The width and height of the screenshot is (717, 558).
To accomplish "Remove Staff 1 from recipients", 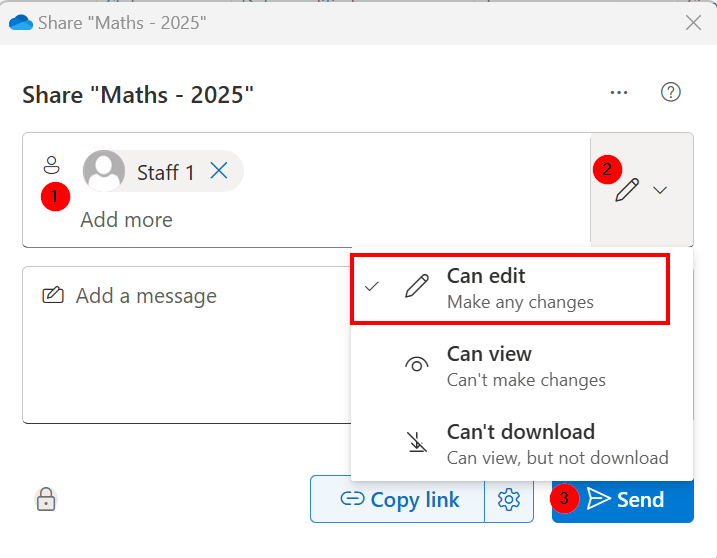I will pos(219,171).
